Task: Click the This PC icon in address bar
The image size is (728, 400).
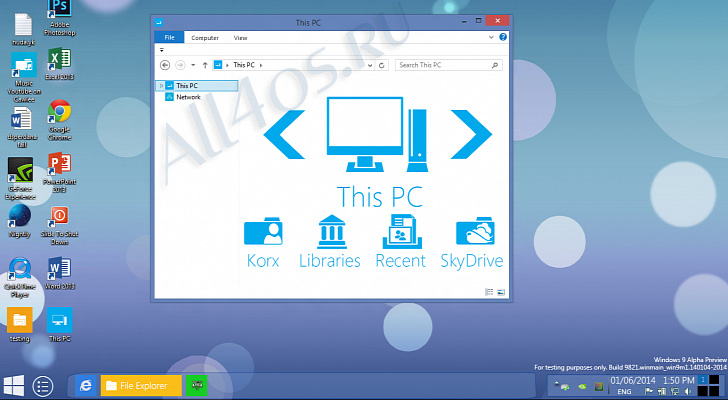Action: [x=218, y=65]
